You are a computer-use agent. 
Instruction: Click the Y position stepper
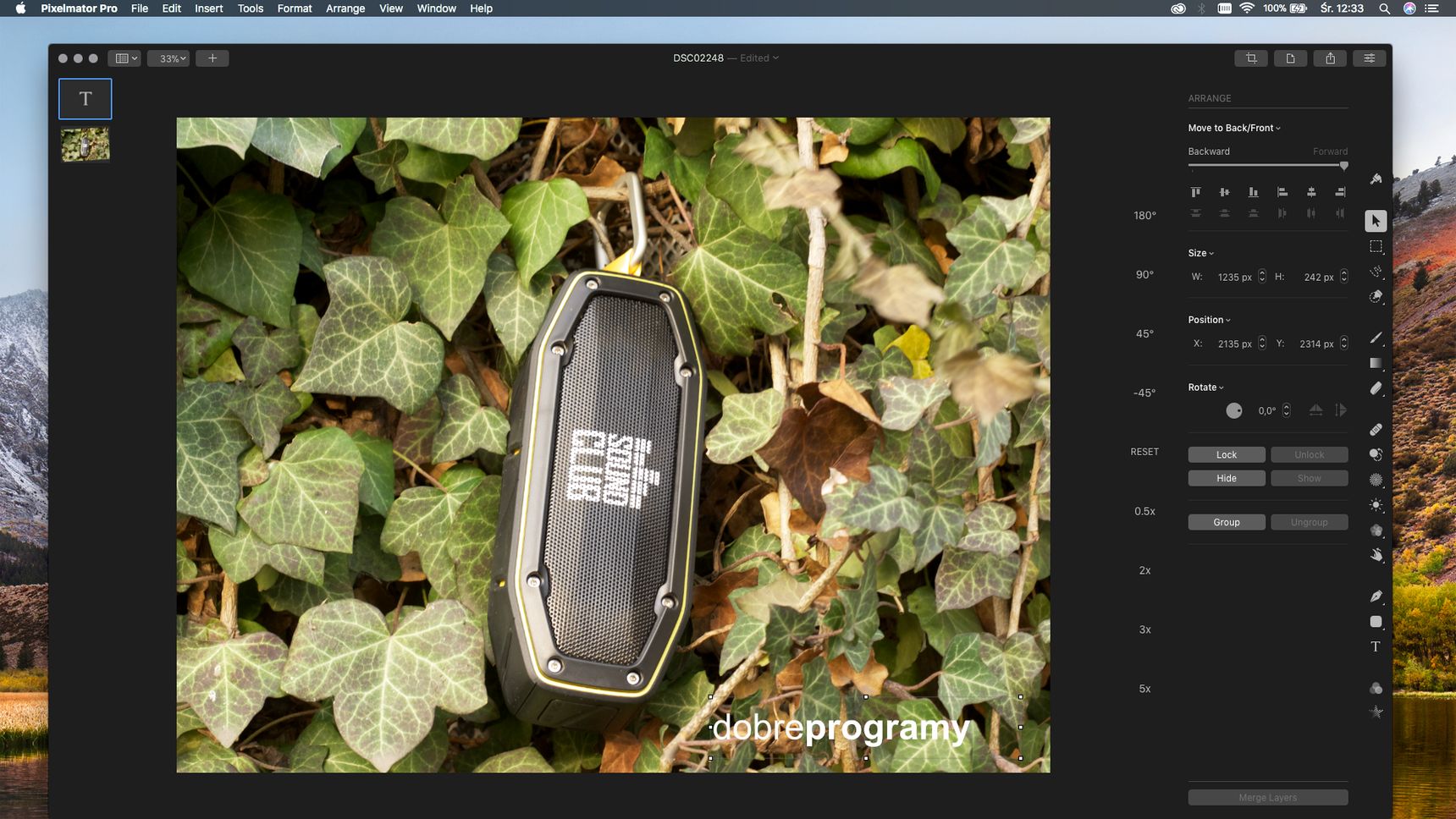(1343, 344)
